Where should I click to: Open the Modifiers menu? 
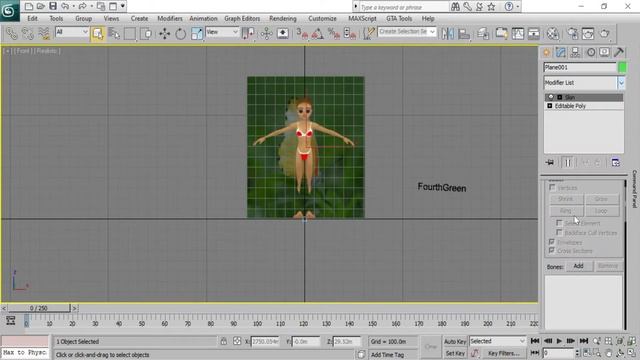click(x=170, y=18)
